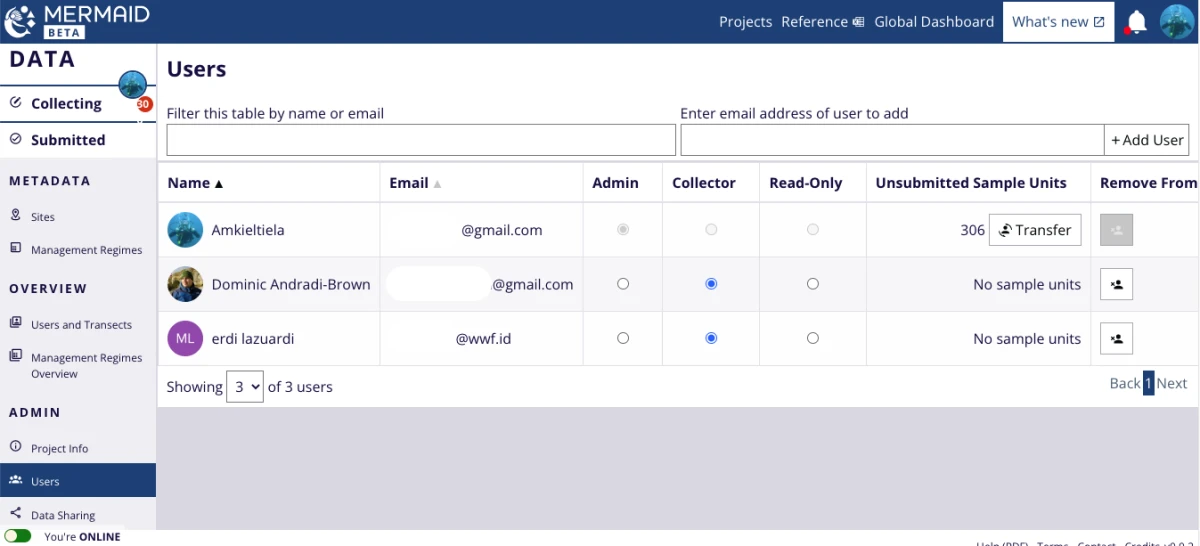Click the Add User button
Viewport: 1200px width, 546px height.
click(x=1148, y=140)
